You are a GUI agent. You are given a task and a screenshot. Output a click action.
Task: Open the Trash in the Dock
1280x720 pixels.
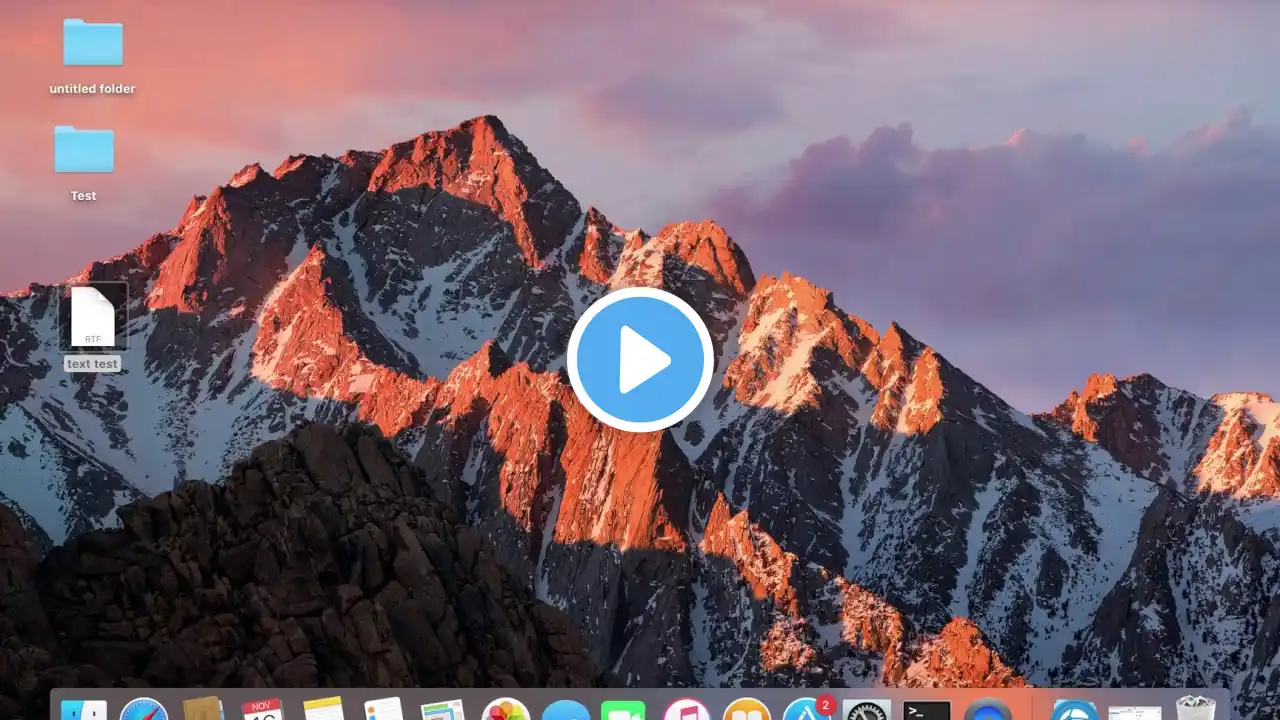point(1196,708)
